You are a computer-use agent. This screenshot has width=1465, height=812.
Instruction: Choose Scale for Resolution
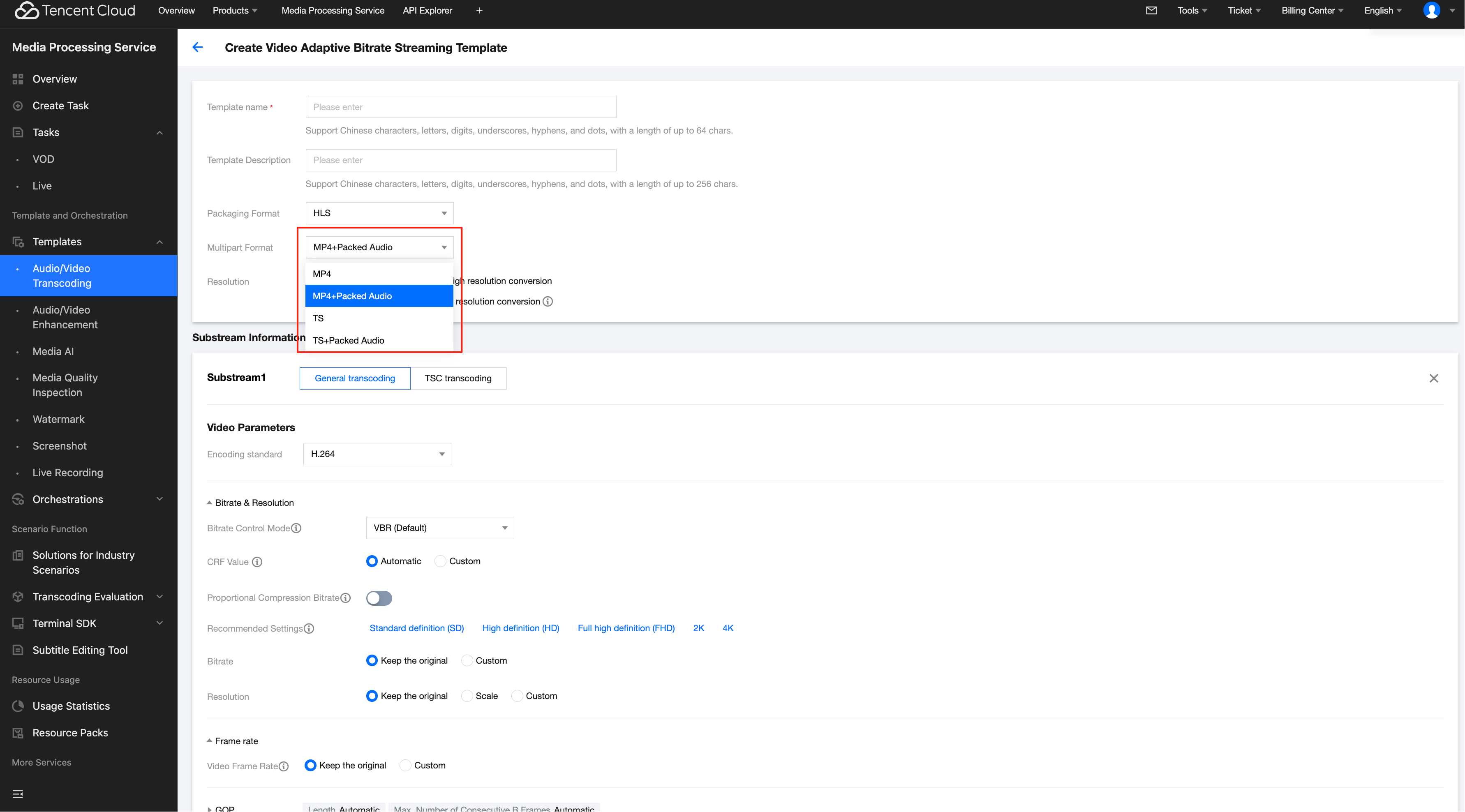[x=467, y=695]
